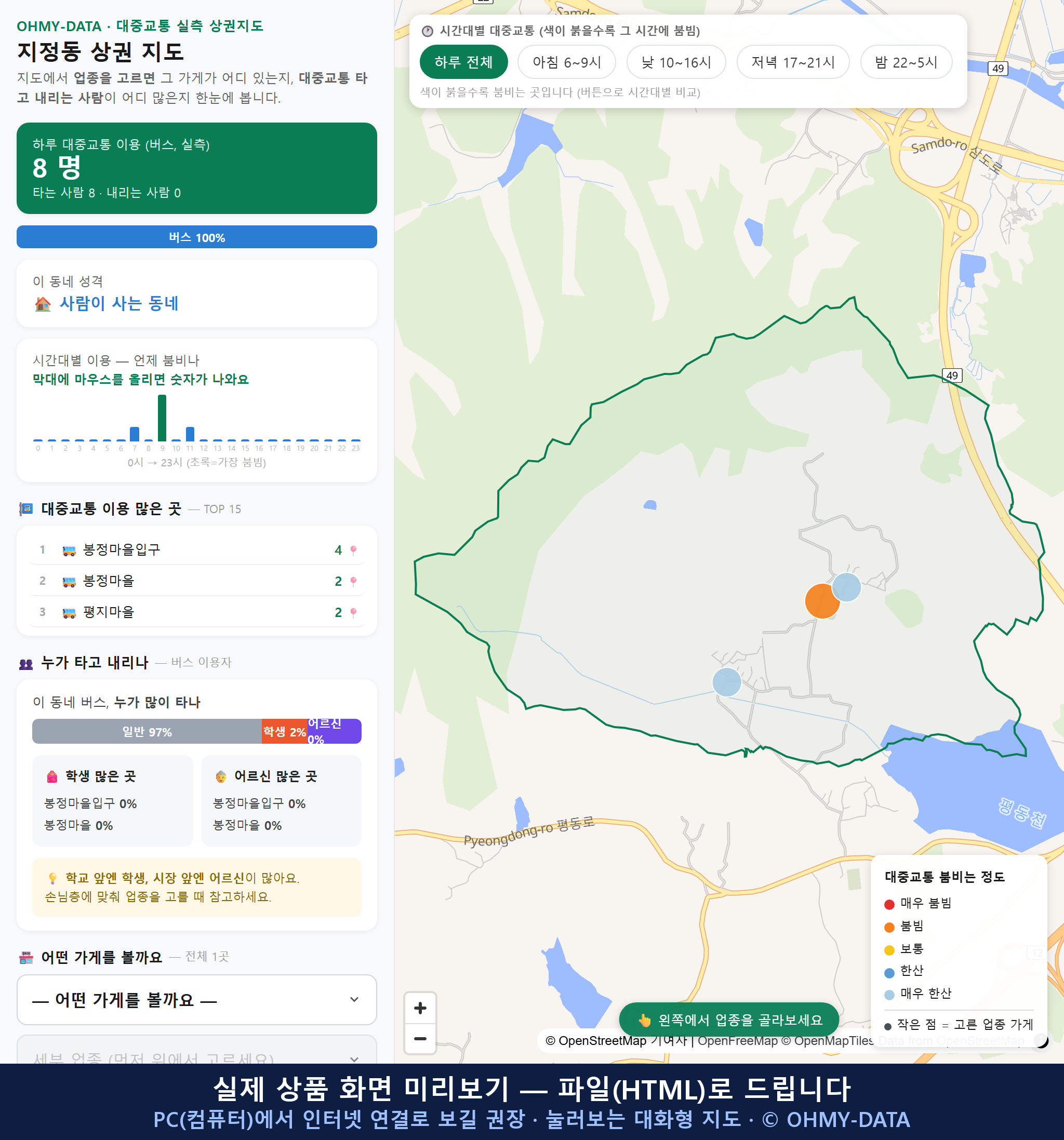Select the 평지마을 row in the list

coord(197,612)
